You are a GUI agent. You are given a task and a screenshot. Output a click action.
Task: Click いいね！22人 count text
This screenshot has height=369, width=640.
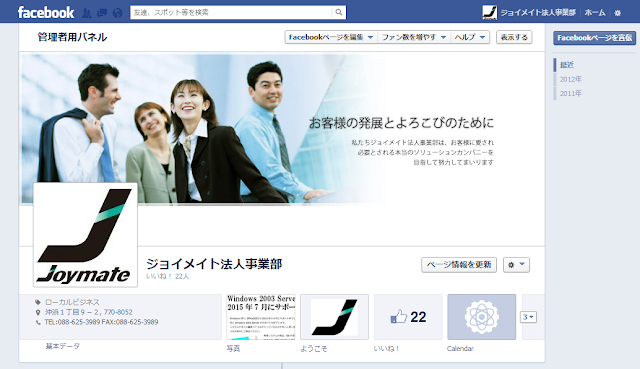[168, 276]
